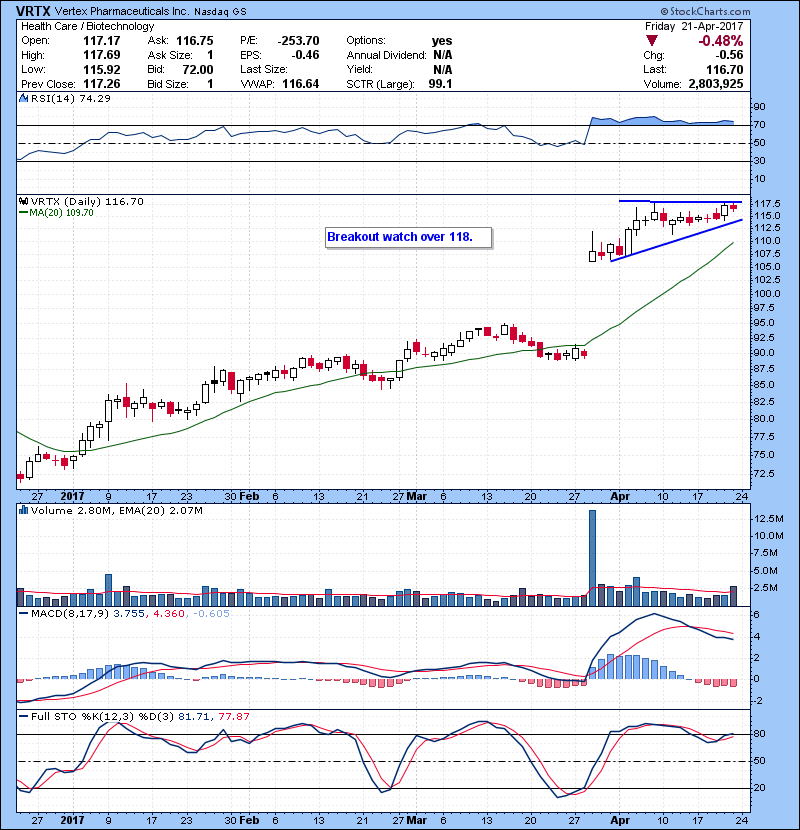Click the Volume panel bar-chart icon

pyautogui.click(x=23, y=510)
